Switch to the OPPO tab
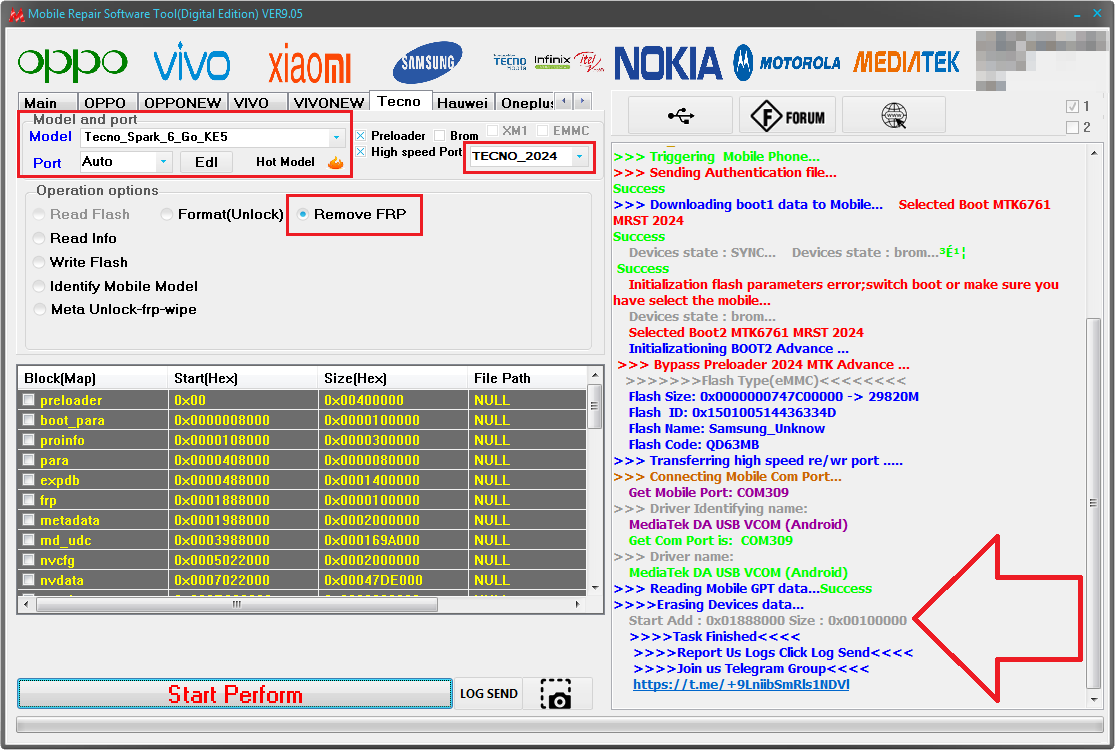 coord(107,102)
